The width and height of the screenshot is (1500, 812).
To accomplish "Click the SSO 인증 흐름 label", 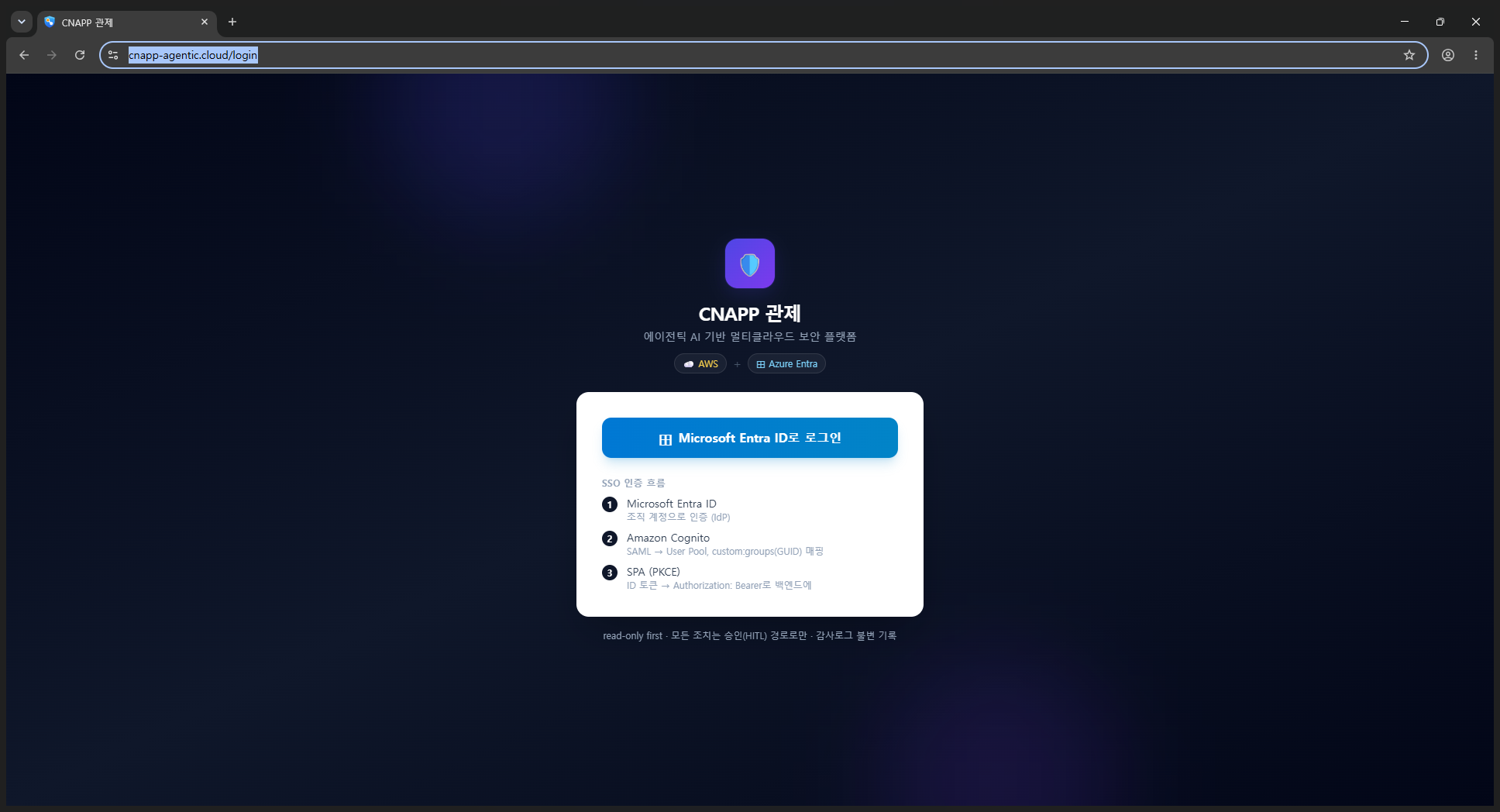I will coord(633,483).
